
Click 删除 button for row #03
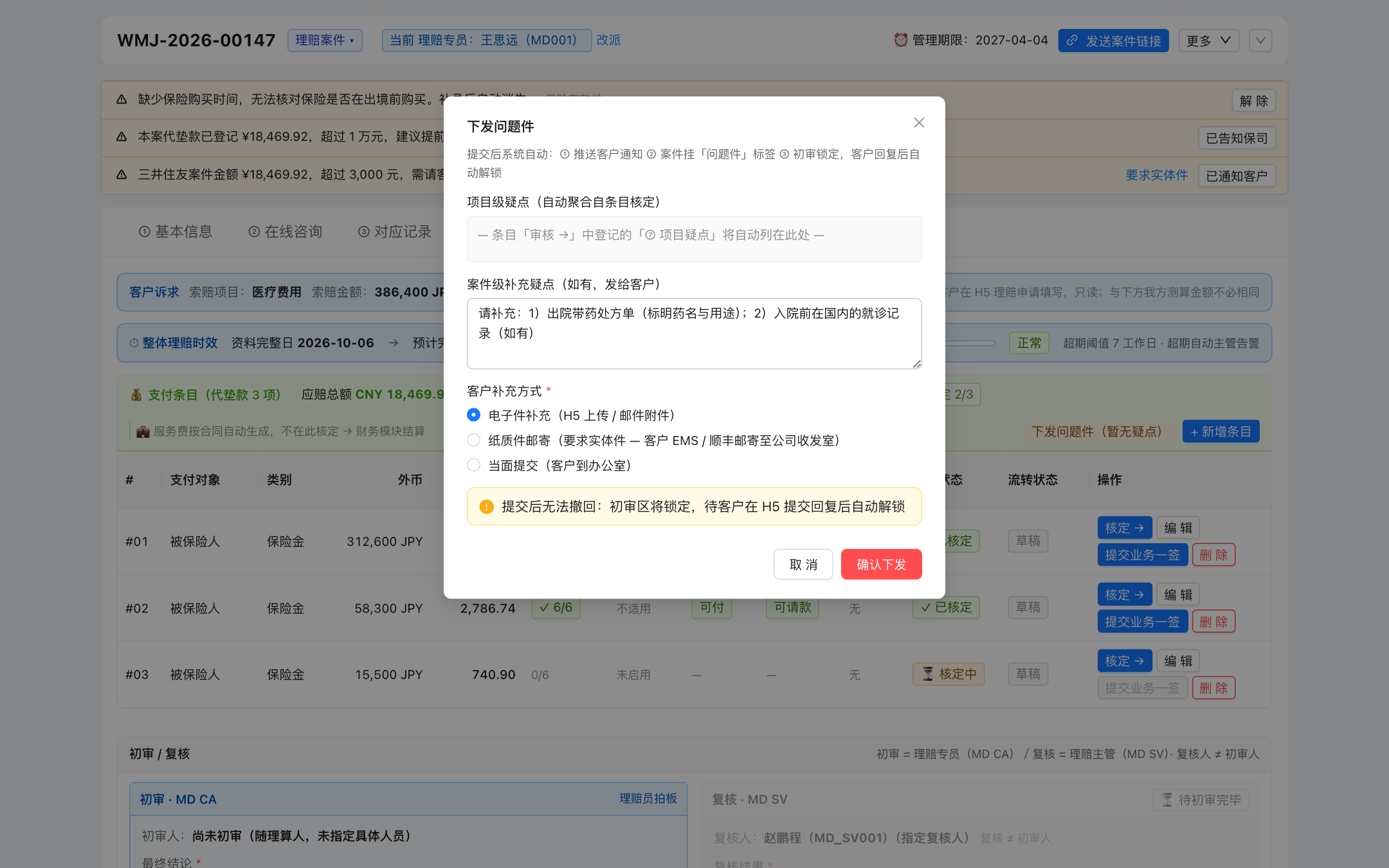(1213, 688)
